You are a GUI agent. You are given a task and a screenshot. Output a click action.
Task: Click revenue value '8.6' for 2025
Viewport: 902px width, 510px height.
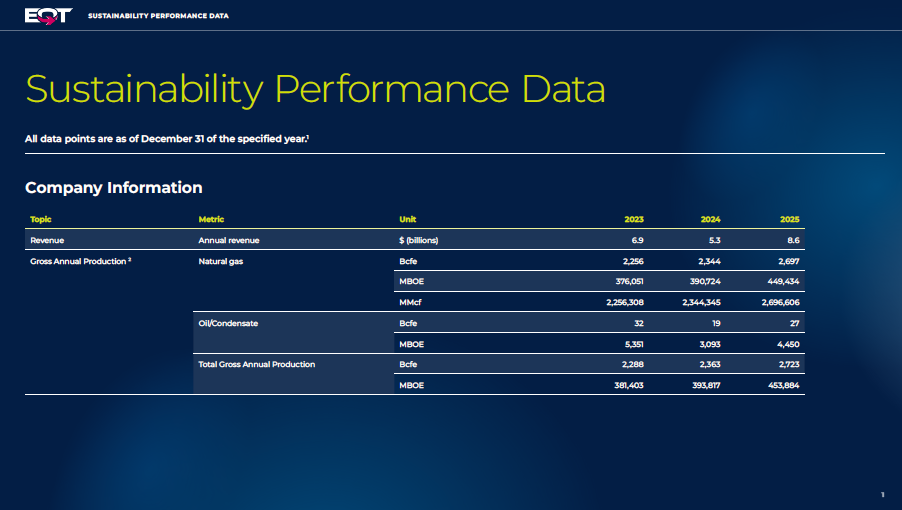tap(793, 240)
